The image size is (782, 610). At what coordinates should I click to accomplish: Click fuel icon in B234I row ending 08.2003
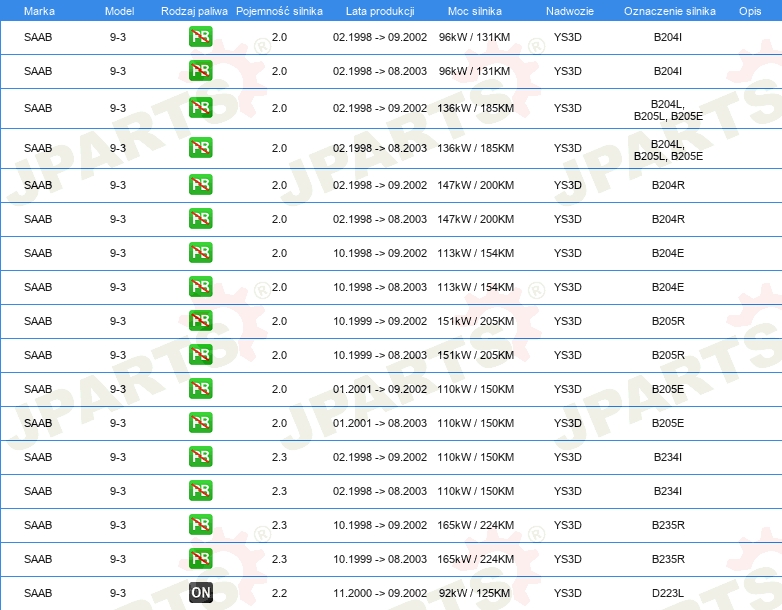(x=200, y=491)
